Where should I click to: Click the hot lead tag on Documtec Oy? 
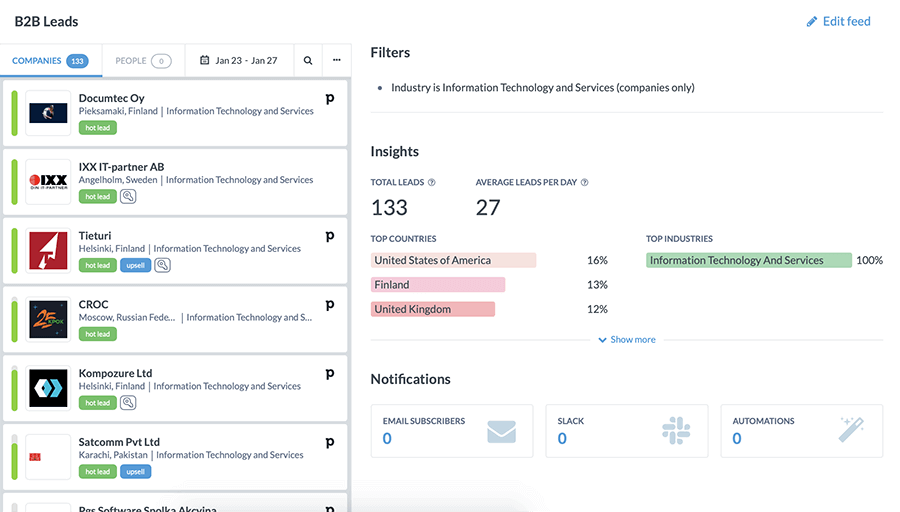(98, 128)
